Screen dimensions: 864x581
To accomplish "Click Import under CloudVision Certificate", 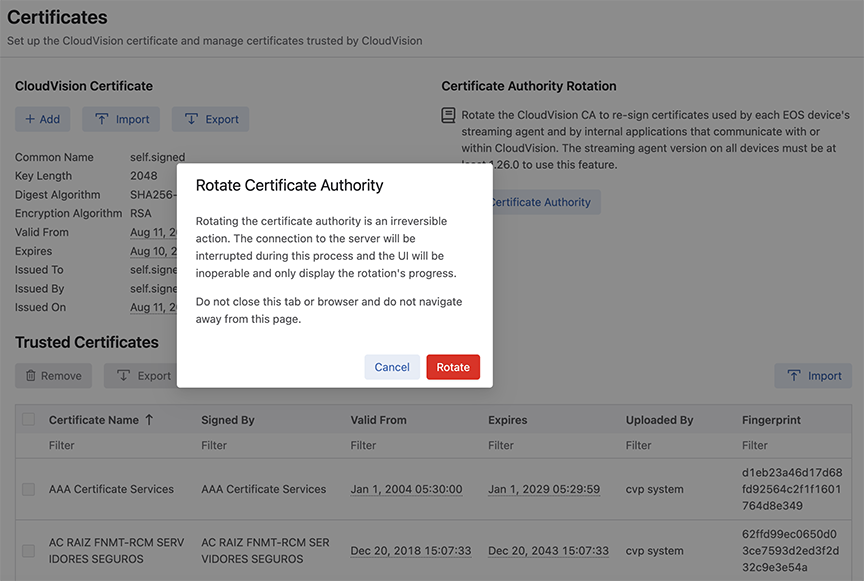I will click(x=121, y=119).
